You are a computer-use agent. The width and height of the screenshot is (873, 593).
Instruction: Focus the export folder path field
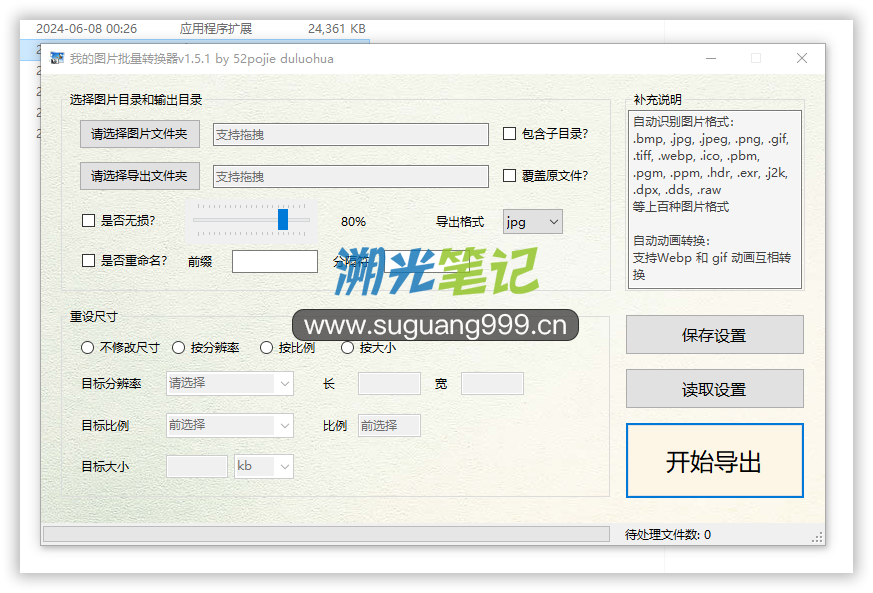(351, 177)
